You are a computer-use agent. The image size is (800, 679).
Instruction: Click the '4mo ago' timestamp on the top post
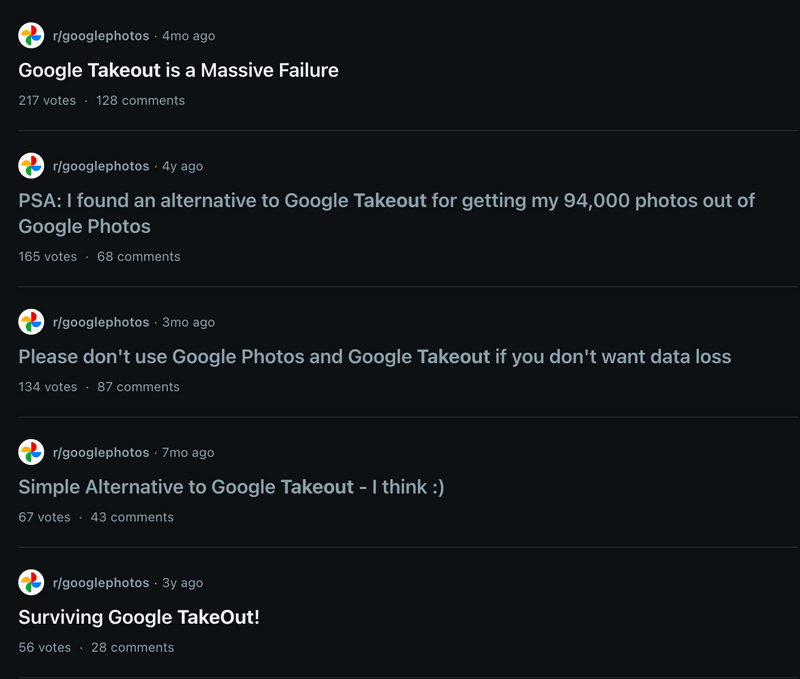coord(189,34)
